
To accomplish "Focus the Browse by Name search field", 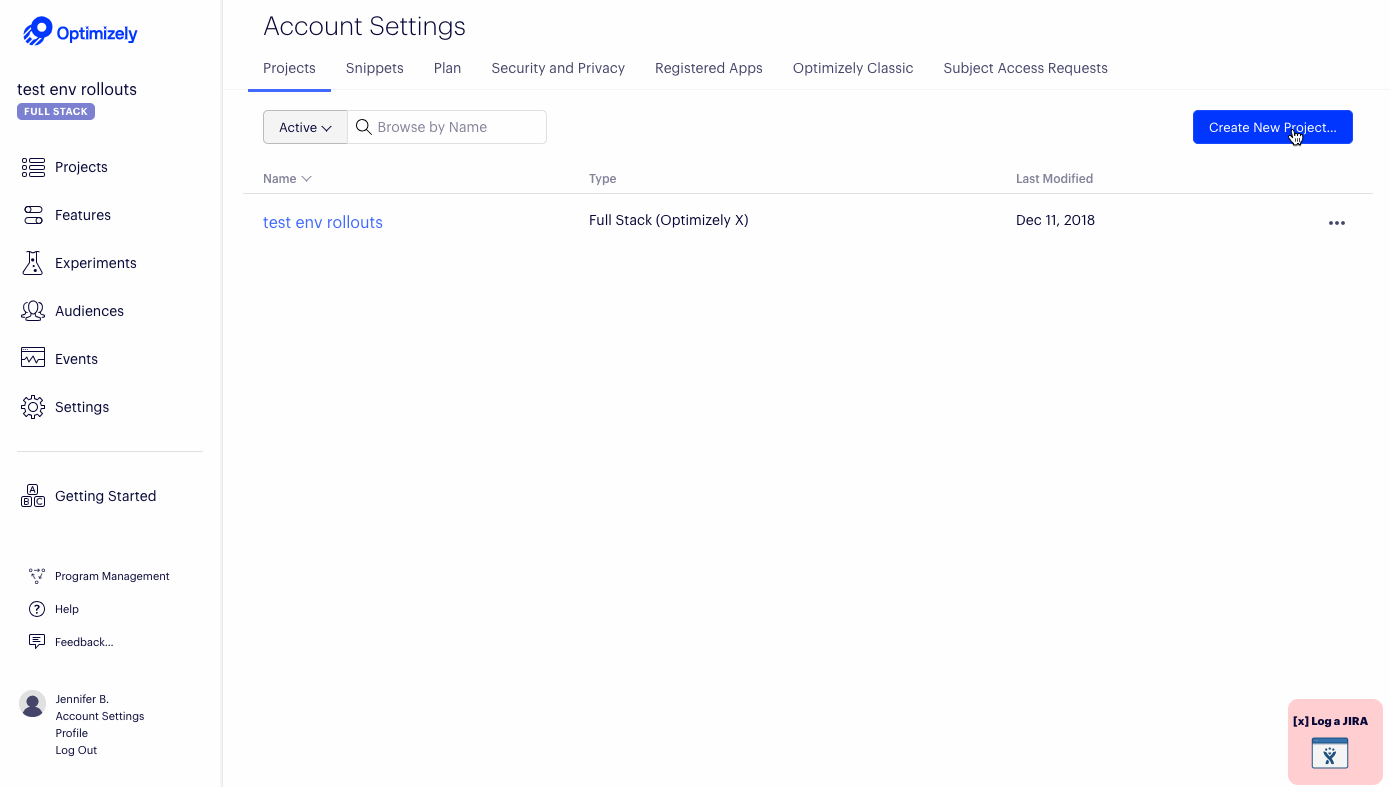I will [x=447, y=127].
